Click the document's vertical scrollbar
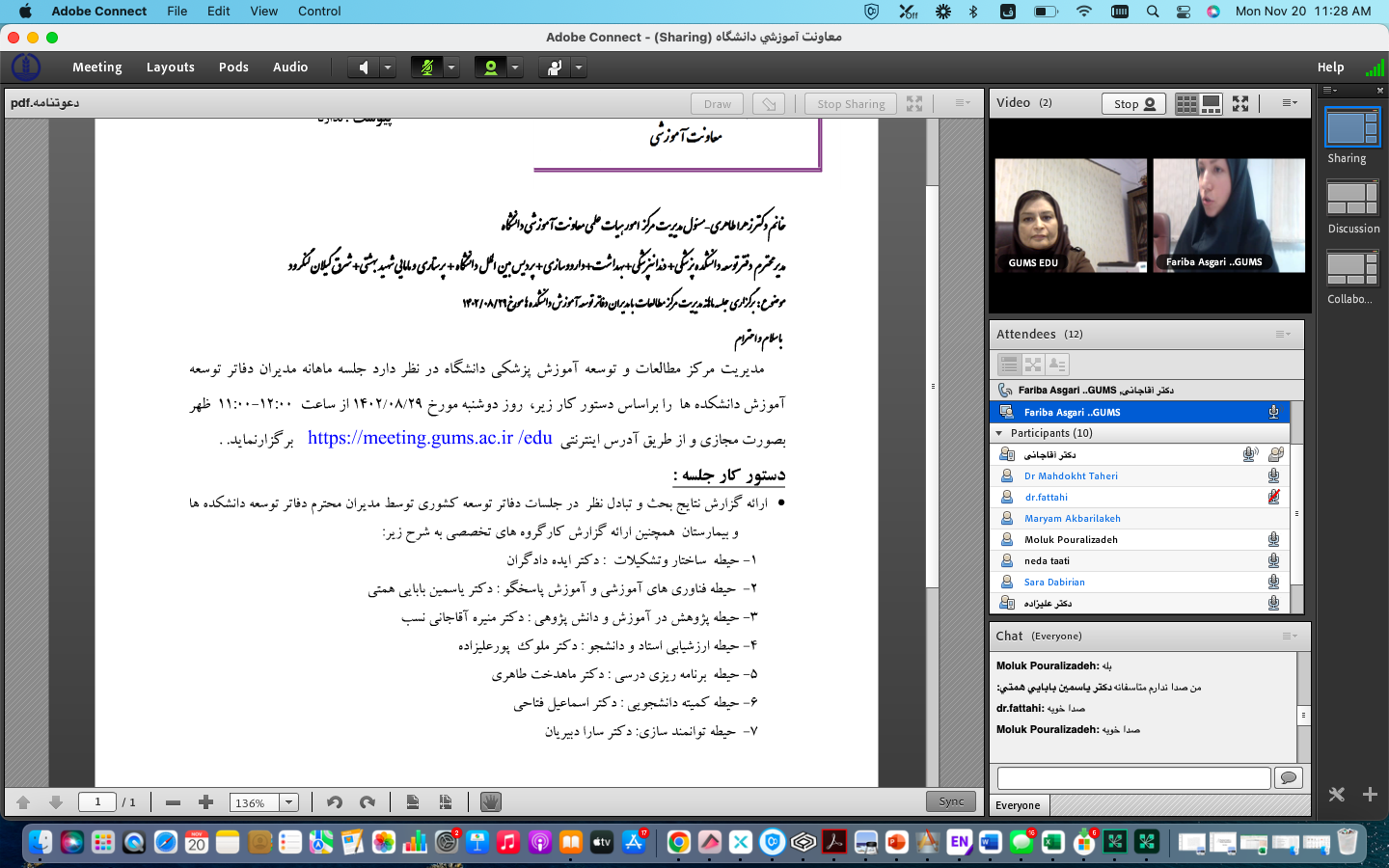Screen dimensions: 1389x868 point(932,386)
